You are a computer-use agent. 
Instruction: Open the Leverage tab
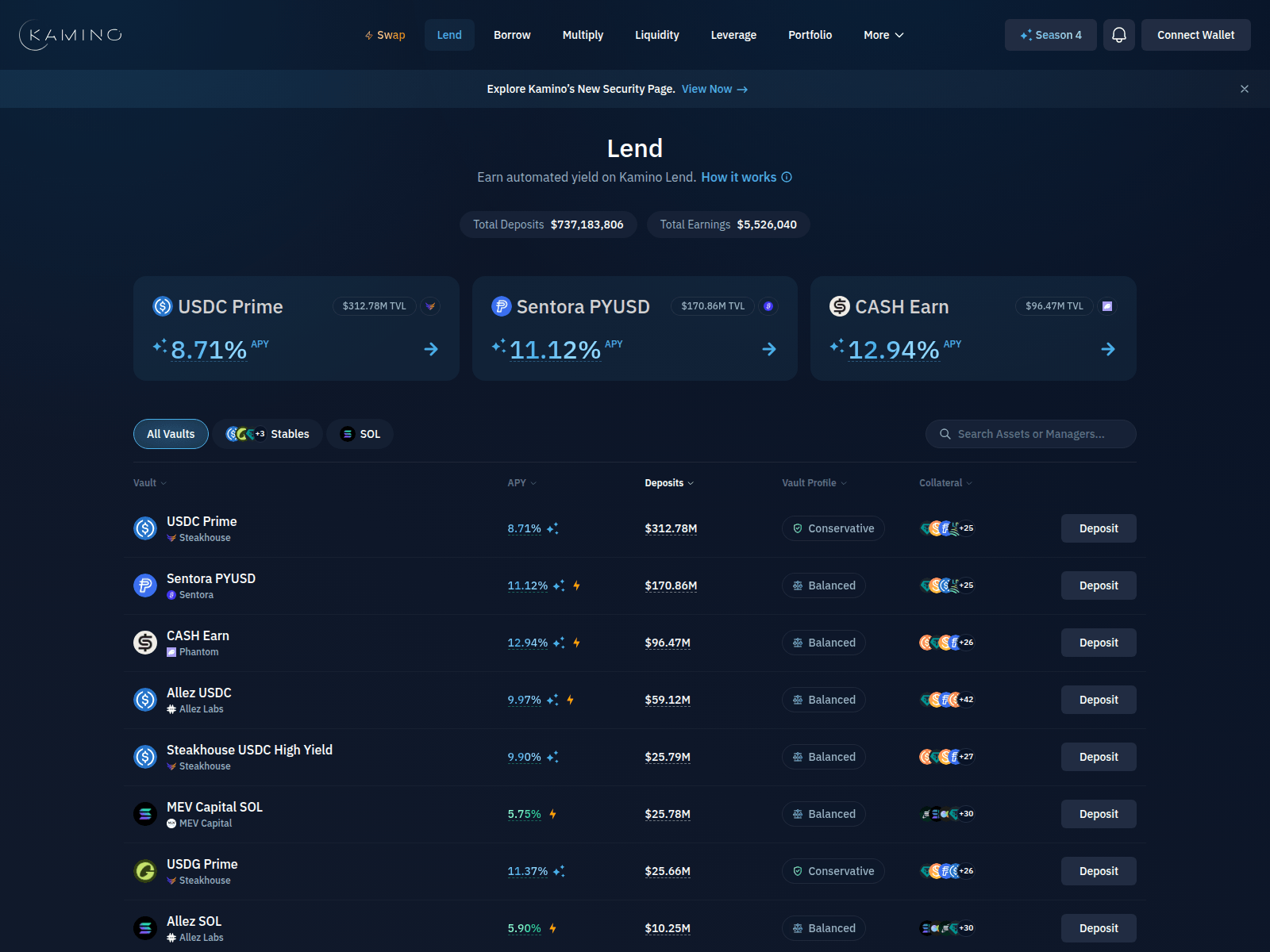733,35
